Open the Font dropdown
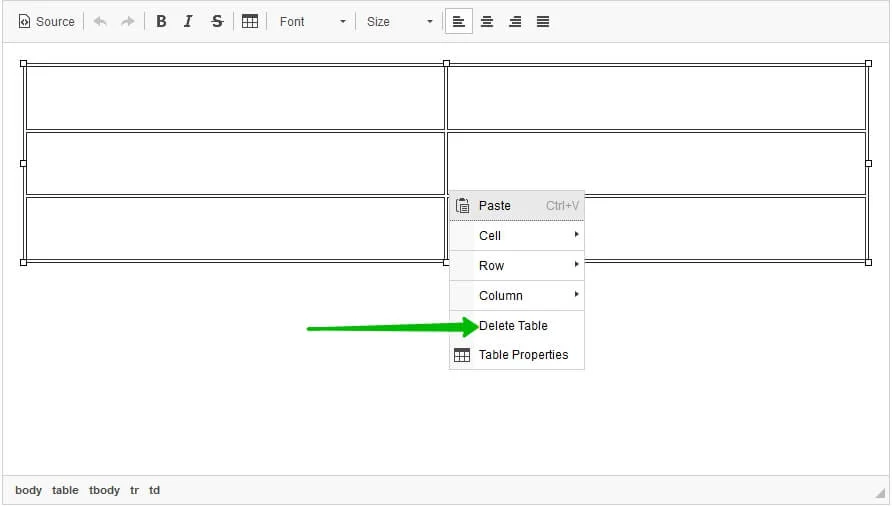Image resolution: width=892 pixels, height=506 pixels. click(312, 22)
